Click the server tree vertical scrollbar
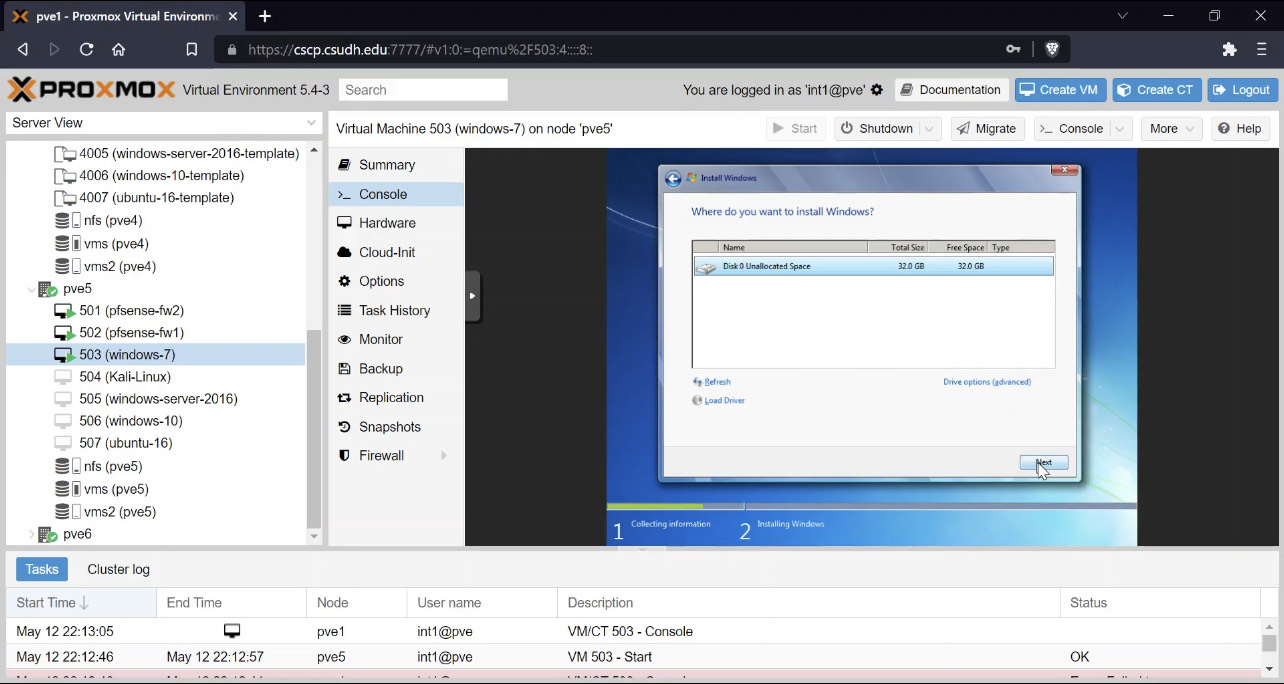Screen dimensions: 1284x684 point(314,430)
